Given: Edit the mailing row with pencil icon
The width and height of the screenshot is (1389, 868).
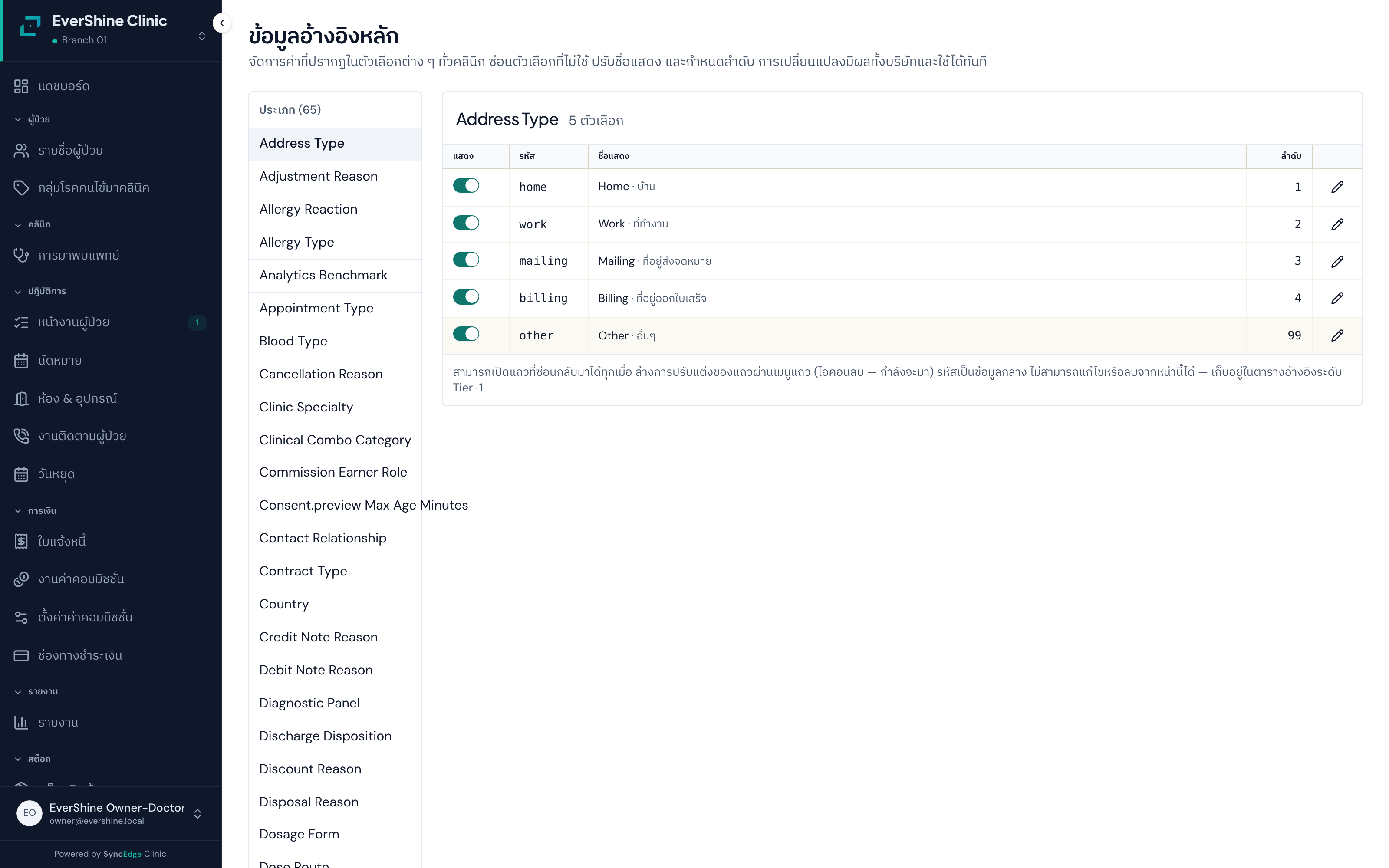Looking at the screenshot, I should pyautogui.click(x=1337, y=261).
